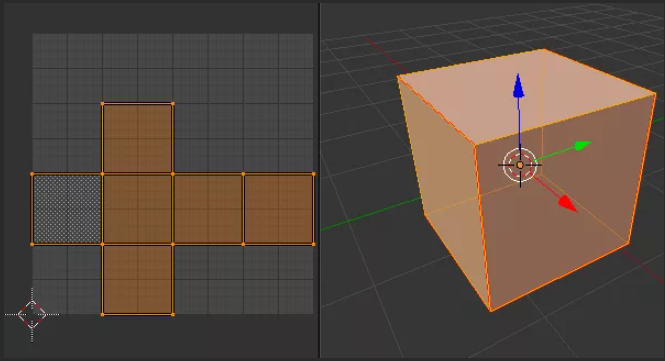This screenshot has height=361, width=665.
Task: Click the green Y-axis gizmo arrow
Action: (583, 146)
